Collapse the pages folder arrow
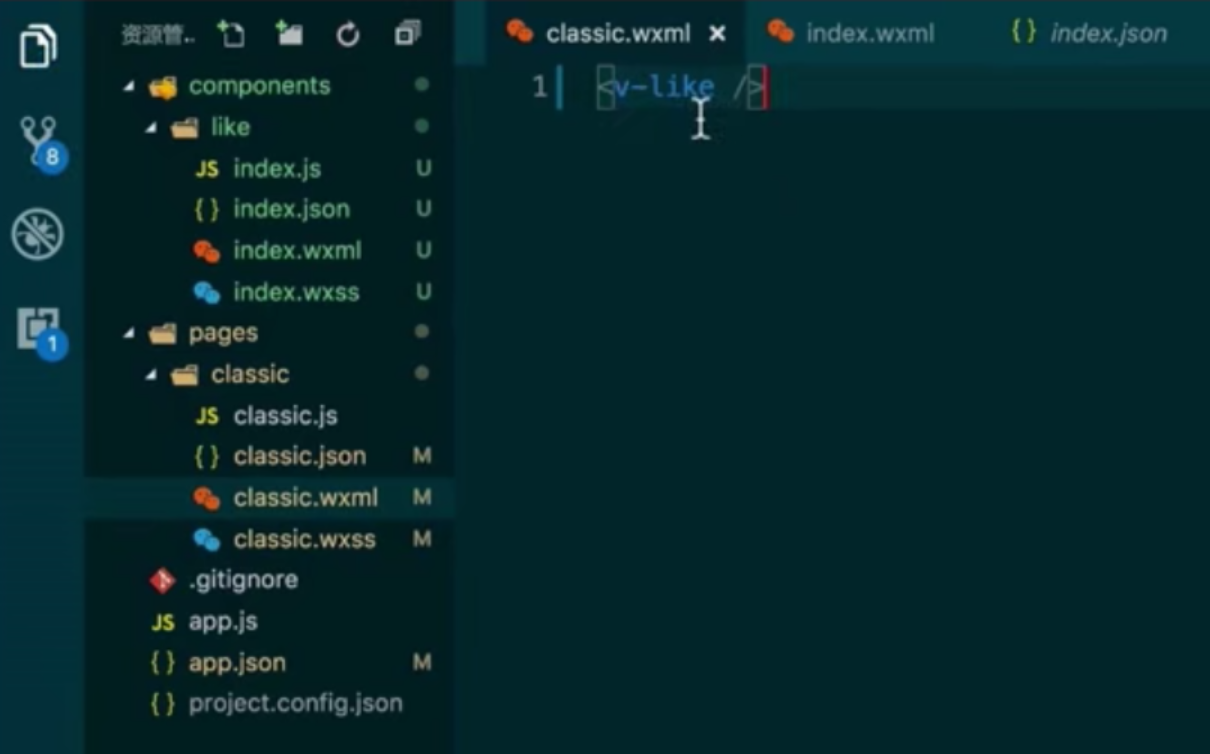 (129, 334)
